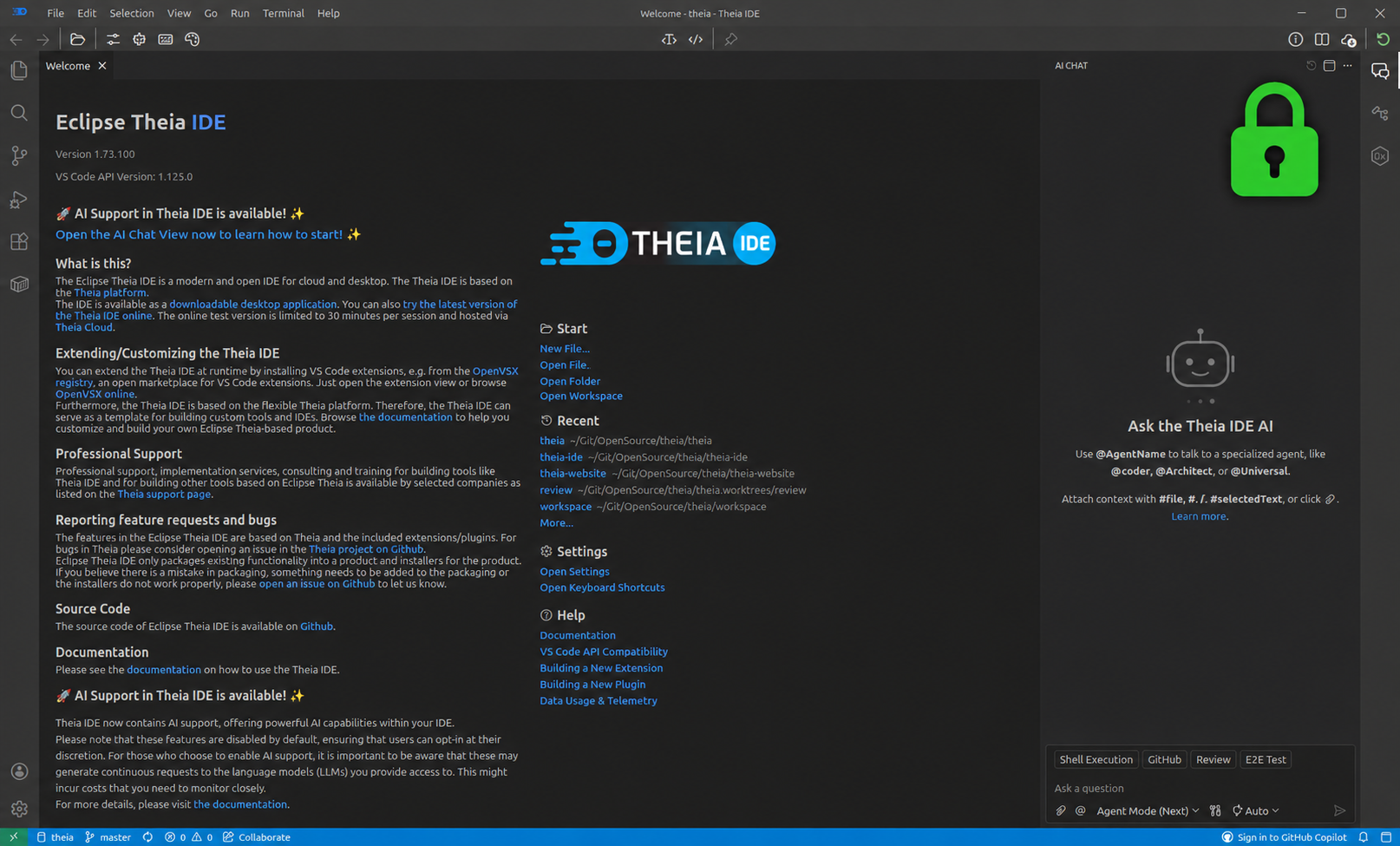
Task: Click the Review suggestion chip
Action: pyautogui.click(x=1213, y=759)
